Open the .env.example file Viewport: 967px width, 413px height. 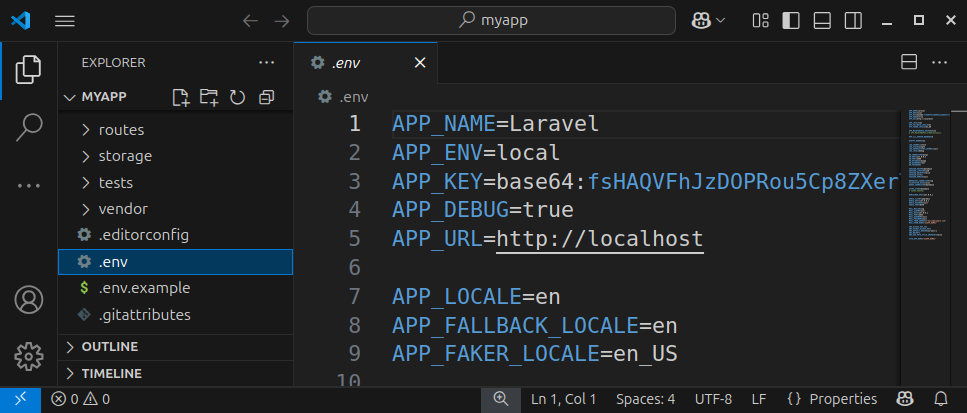pos(175,288)
